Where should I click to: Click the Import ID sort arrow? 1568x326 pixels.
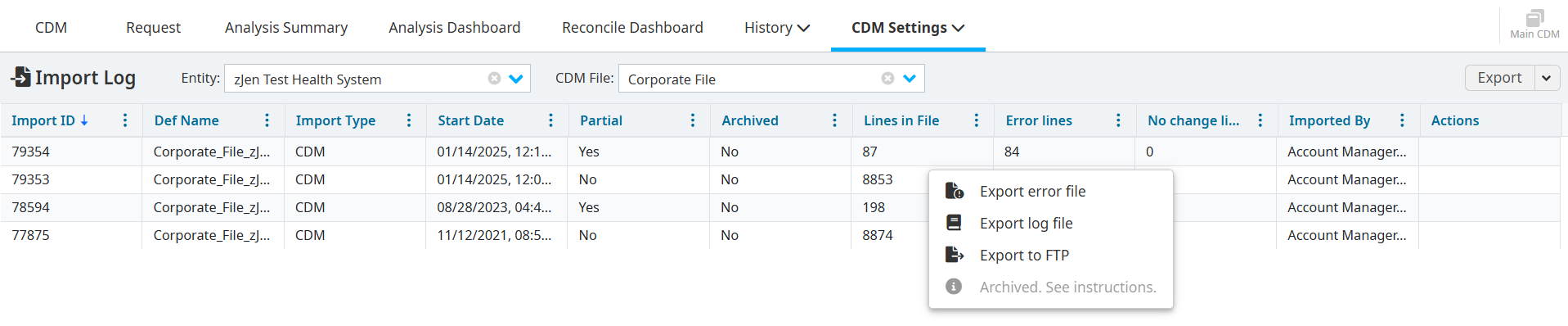point(84,120)
